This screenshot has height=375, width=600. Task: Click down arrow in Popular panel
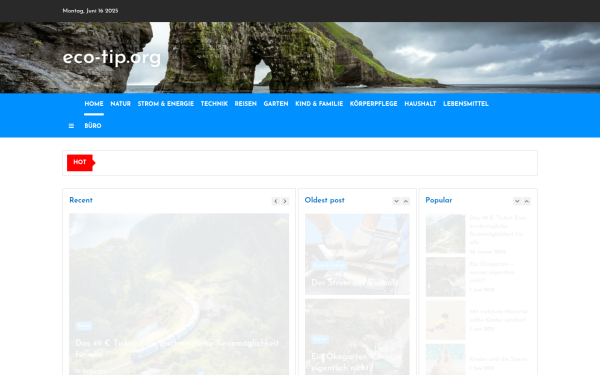coord(517,201)
